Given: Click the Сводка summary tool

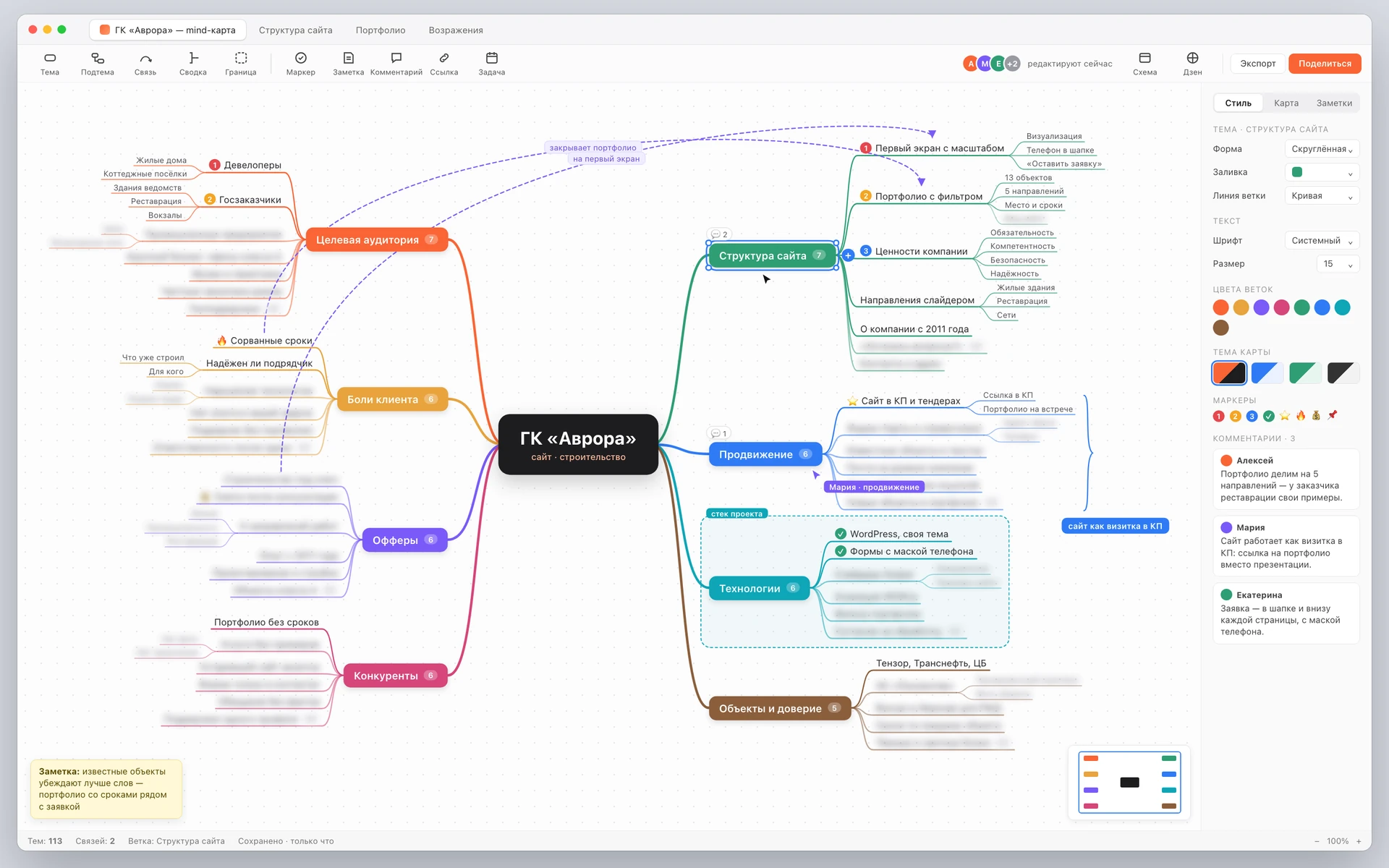Looking at the screenshot, I should point(193,64).
